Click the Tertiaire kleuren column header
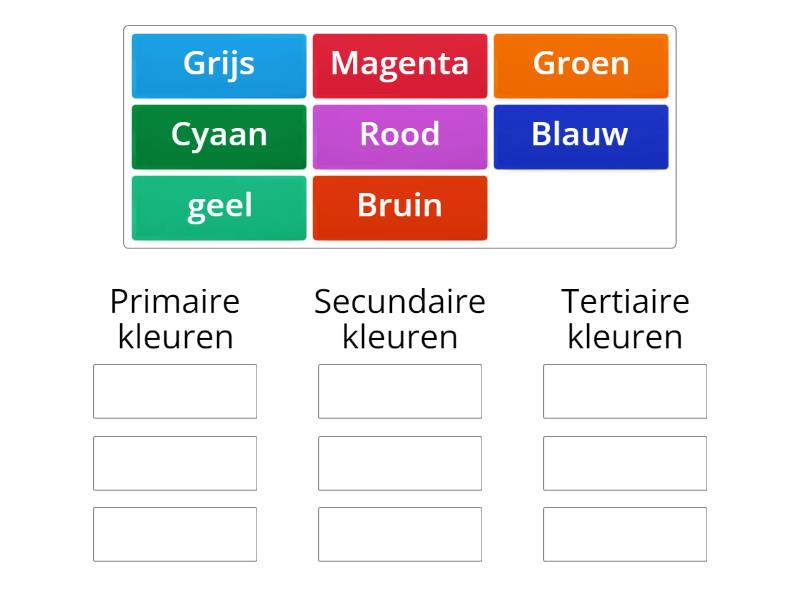This screenshot has width=800, height=600. 625,318
